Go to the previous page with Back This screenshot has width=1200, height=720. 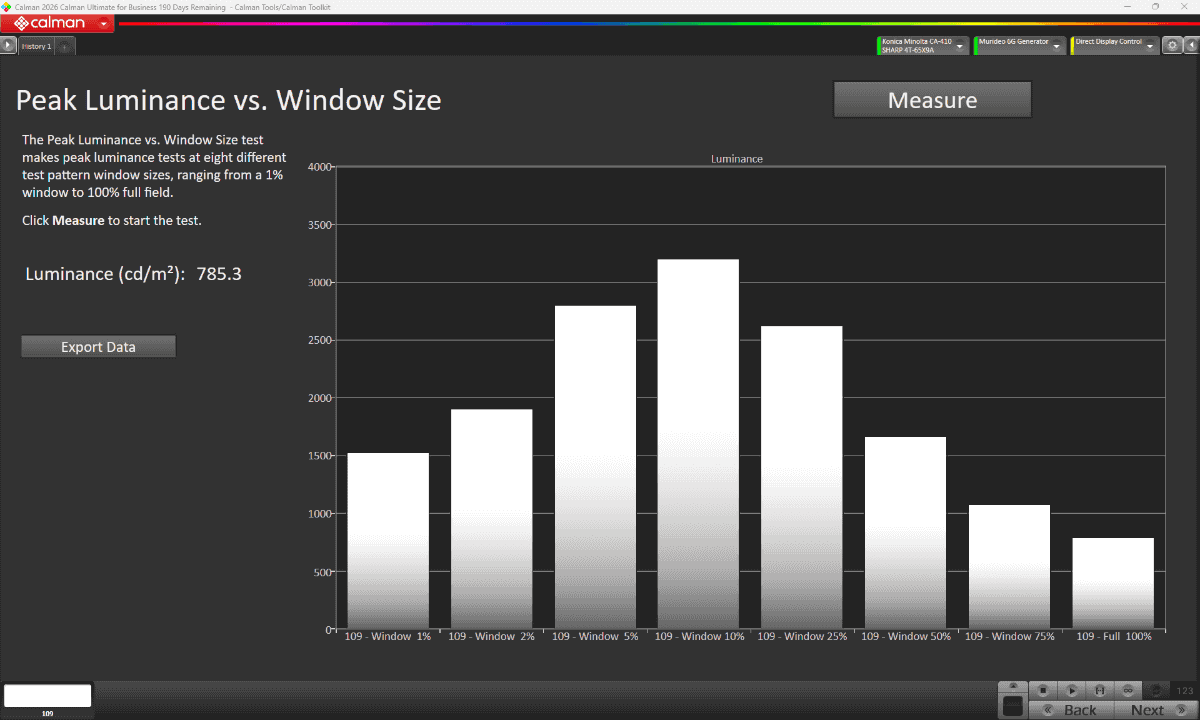(x=1070, y=710)
